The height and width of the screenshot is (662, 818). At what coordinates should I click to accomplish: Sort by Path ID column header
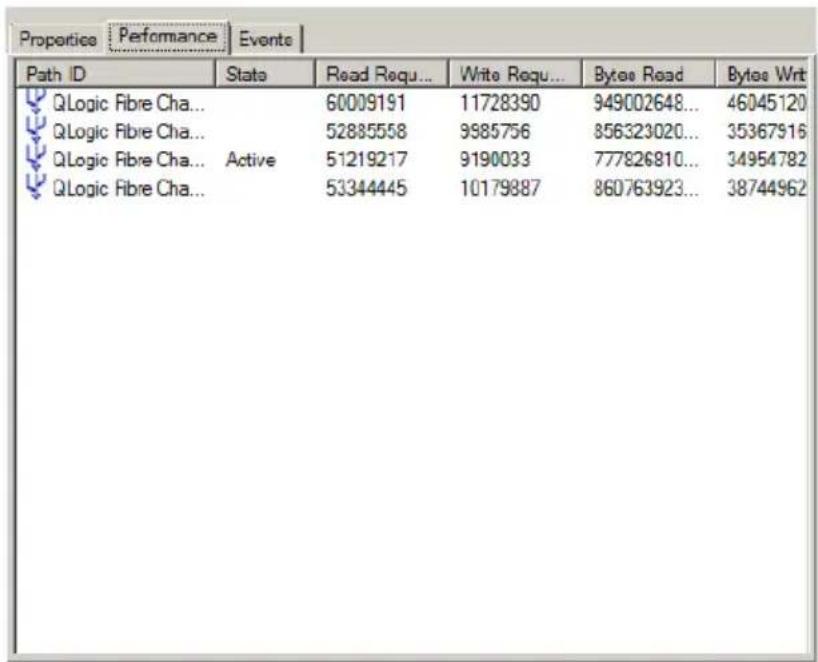(x=116, y=74)
